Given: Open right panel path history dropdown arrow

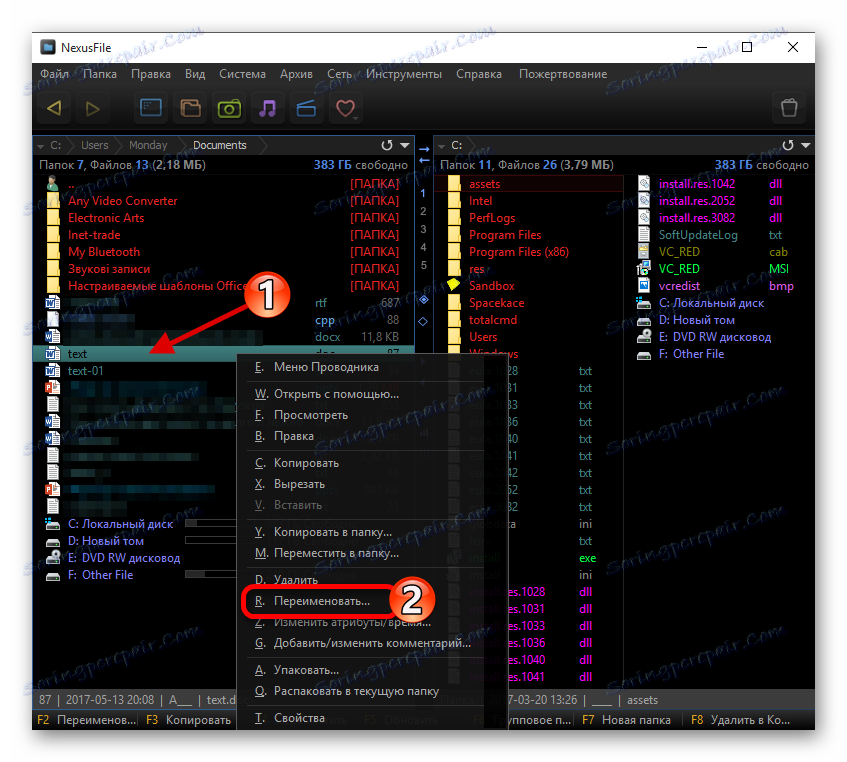Looking at the screenshot, I should (805, 145).
